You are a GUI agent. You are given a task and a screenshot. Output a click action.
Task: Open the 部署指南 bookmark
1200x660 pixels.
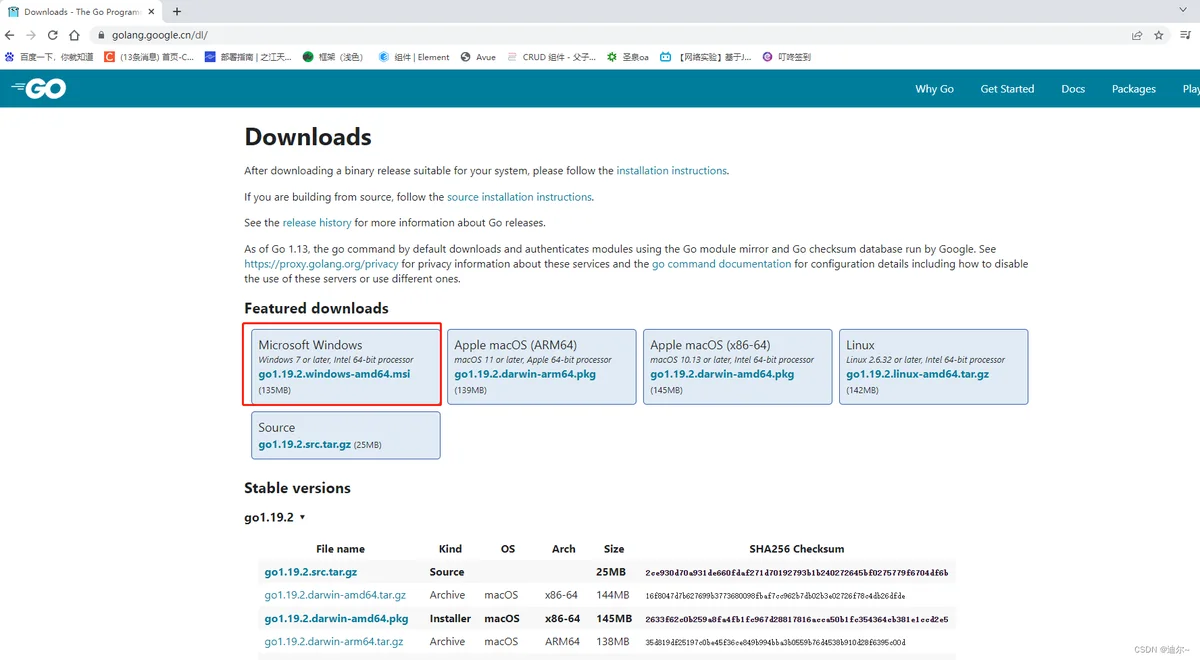(248, 57)
